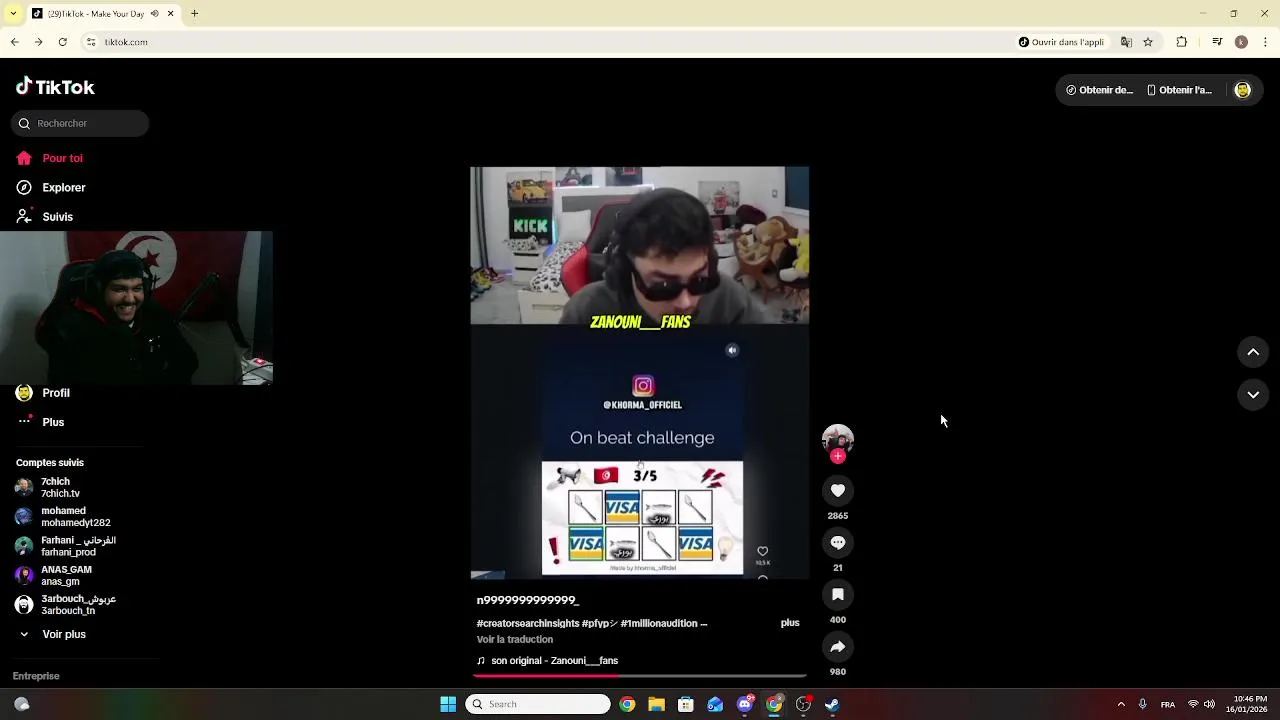Open the tab search dropdown arrow
The width and height of the screenshot is (1280, 720).
click(x=12, y=14)
